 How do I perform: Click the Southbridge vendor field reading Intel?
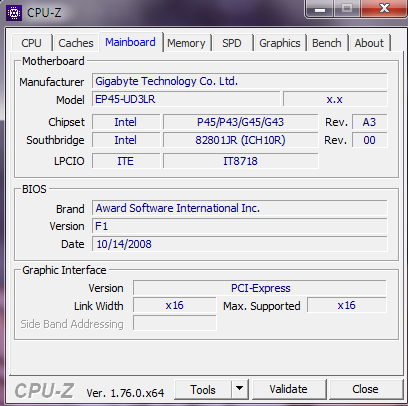coord(126,140)
